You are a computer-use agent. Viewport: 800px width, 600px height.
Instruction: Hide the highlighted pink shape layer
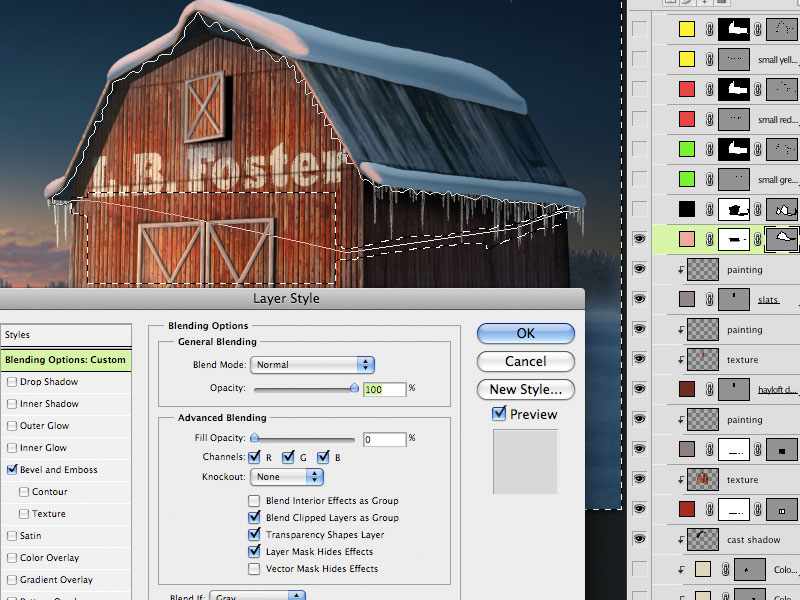pyautogui.click(x=639, y=239)
